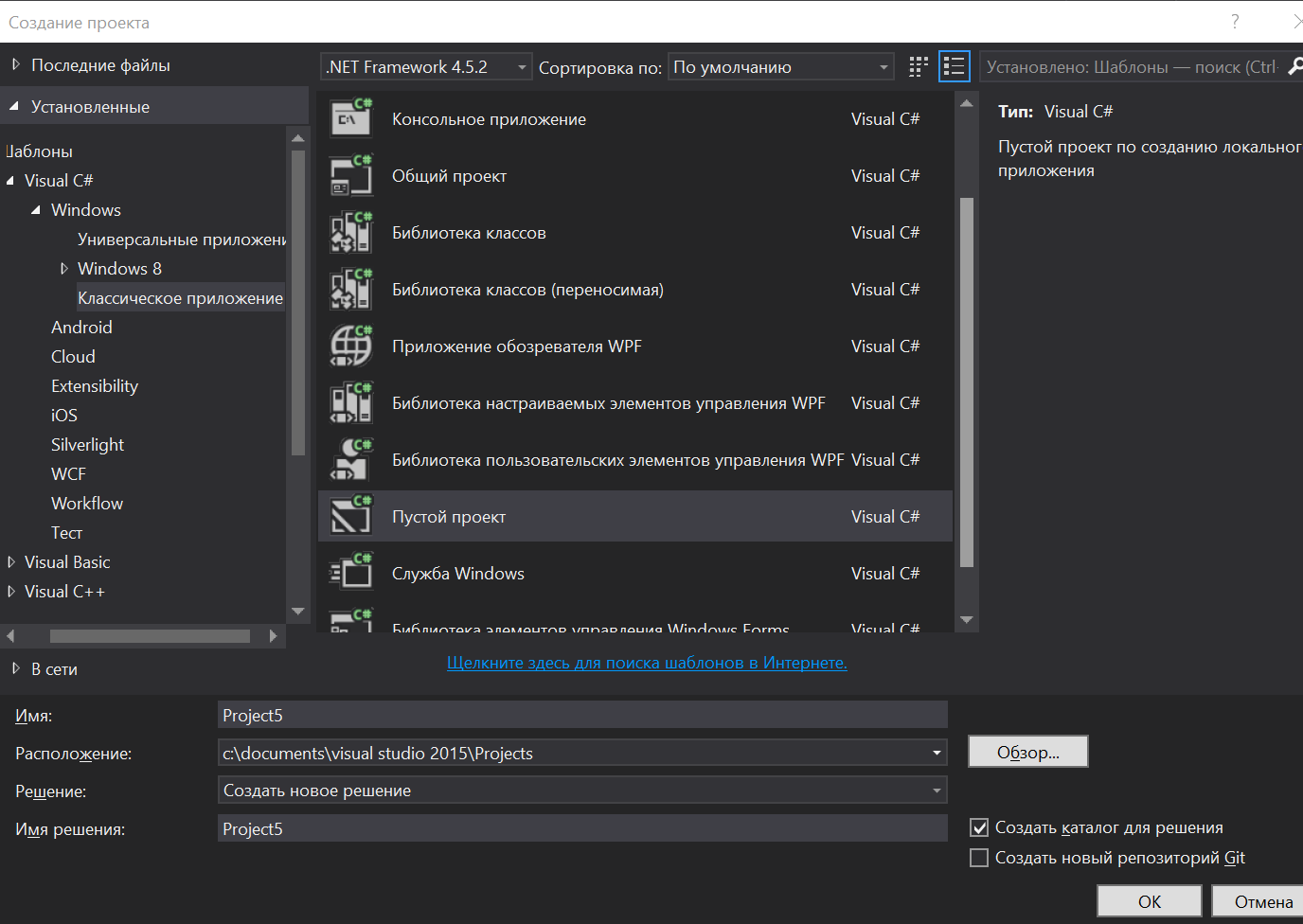This screenshot has width=1303, height=924.
Task: Expand the Visual Basic tree node
Action: 11,561
